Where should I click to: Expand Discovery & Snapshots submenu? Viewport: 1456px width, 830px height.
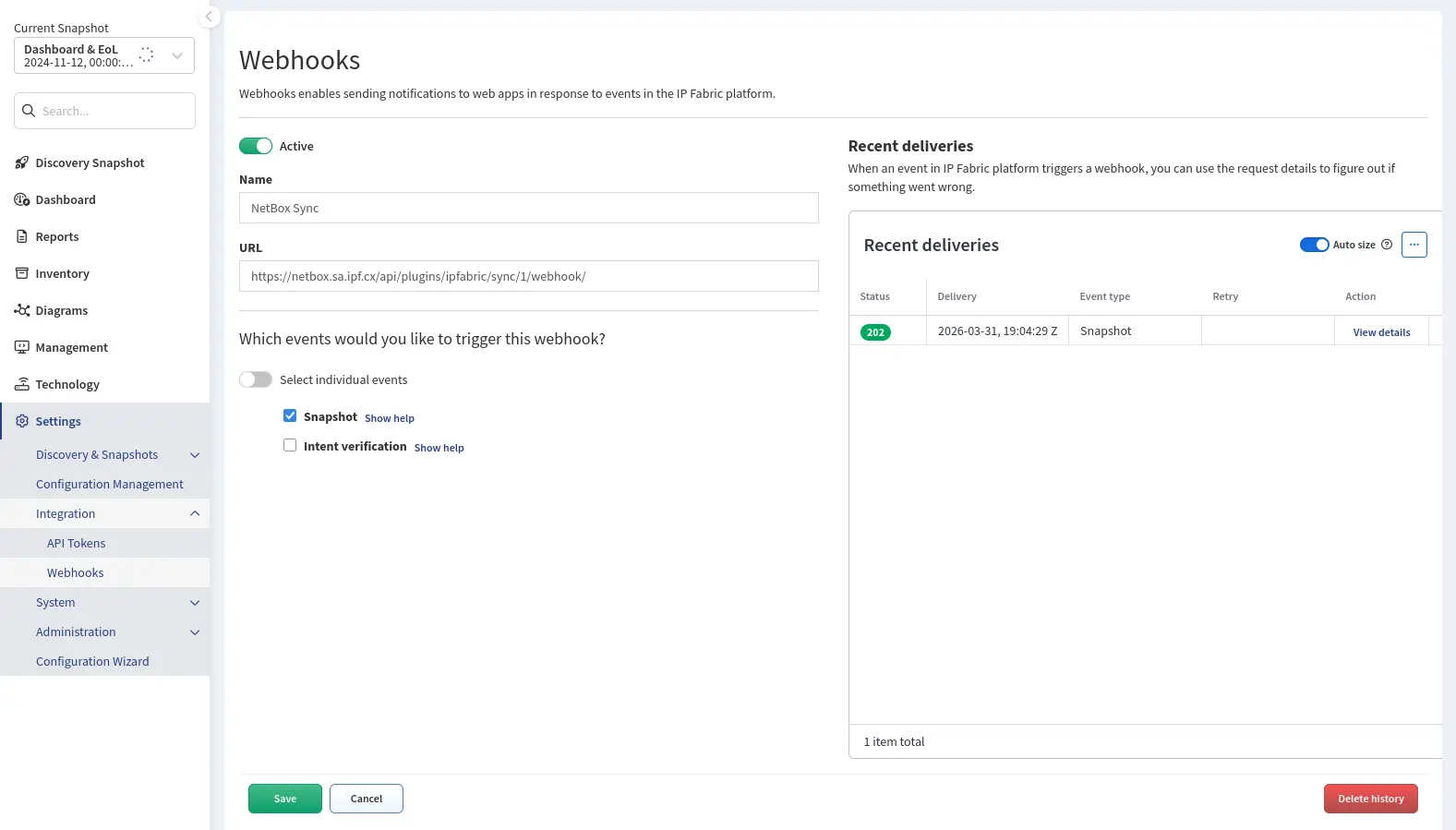195,455
